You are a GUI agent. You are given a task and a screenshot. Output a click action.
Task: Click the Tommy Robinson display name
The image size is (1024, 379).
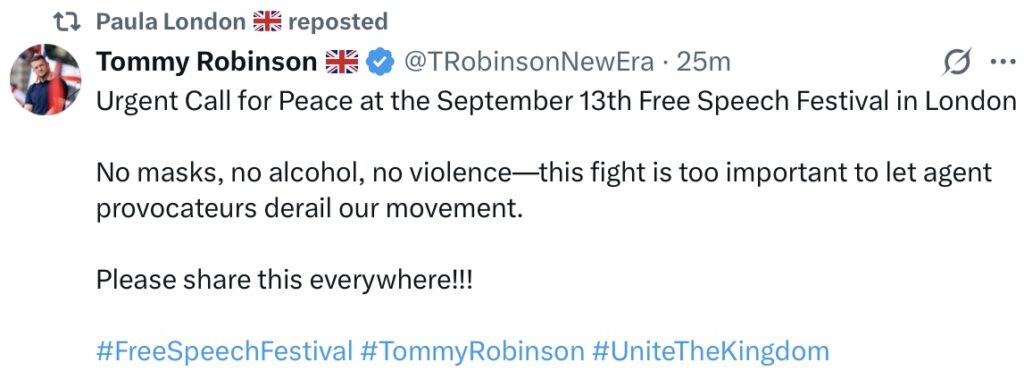(x=206, y=62)
